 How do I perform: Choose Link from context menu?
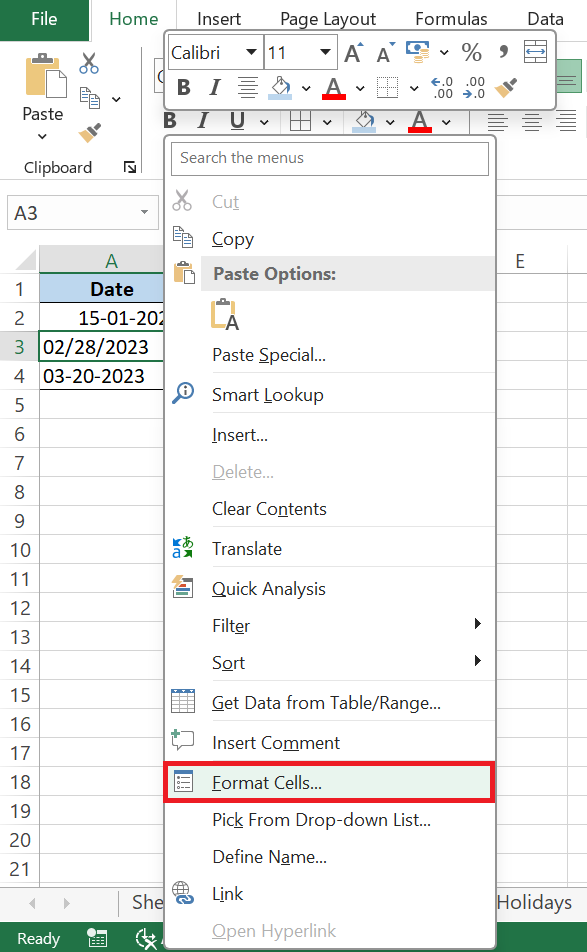click(330, 894)
